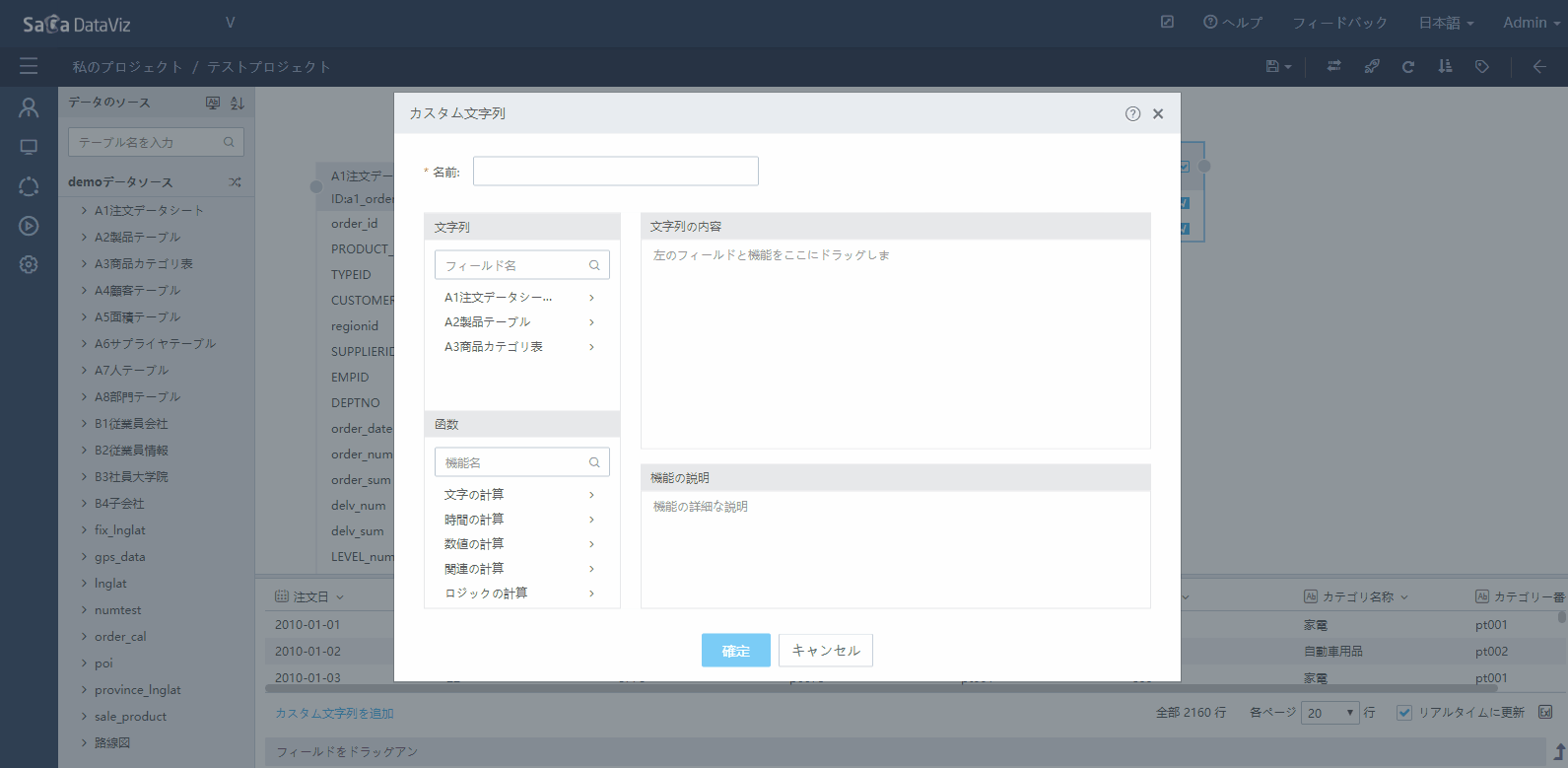
Task: Open the 各ページ rows-per-page dropdown
Action: coord(1330,713)
